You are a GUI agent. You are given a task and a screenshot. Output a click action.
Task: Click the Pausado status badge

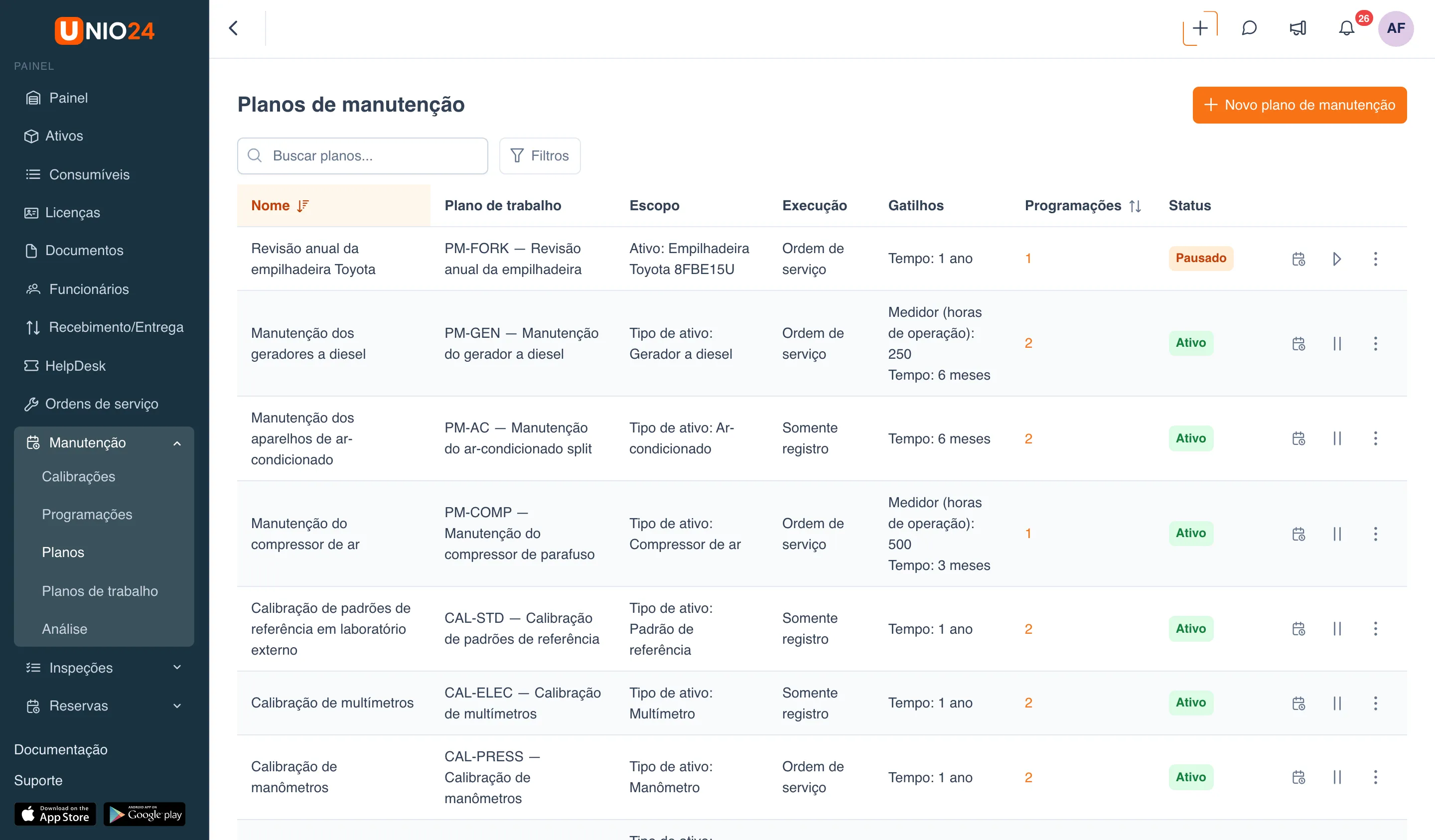1201,259
